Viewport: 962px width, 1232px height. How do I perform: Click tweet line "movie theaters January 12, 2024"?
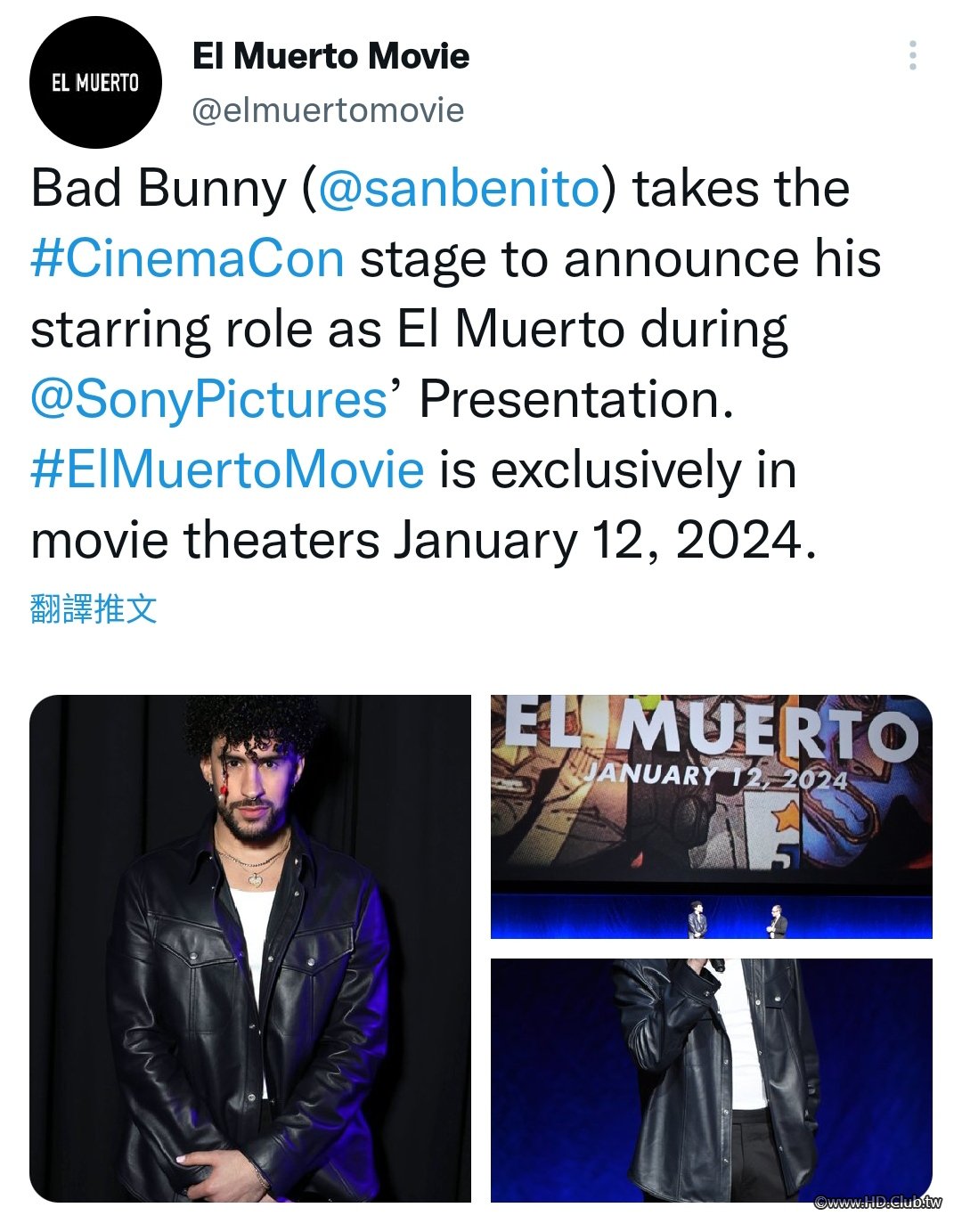(x=423, y=540)
